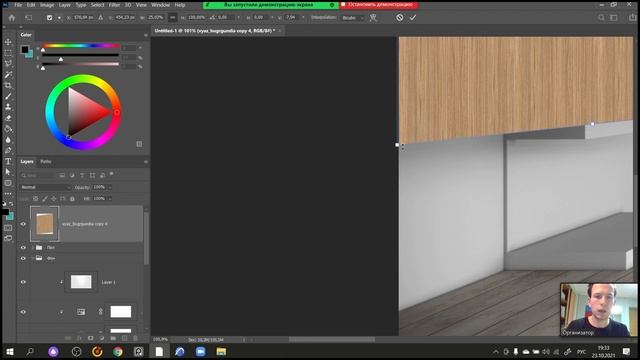Select the Rectangle shape tool
640x360 pixels.
[8, 183]
